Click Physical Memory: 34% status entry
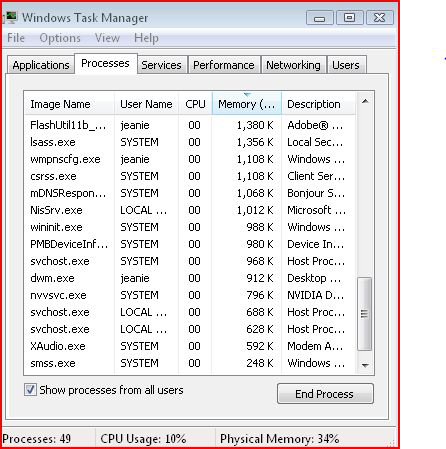This screenshot has width=446, height=449. click(x=279, y=439)
